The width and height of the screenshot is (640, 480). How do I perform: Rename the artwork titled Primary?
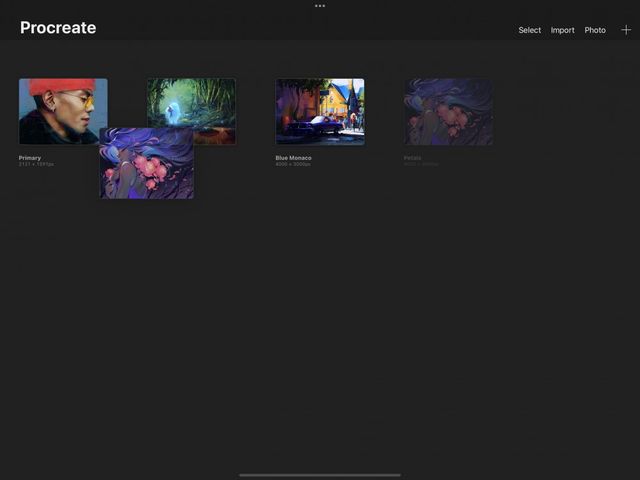pyautogui.click(x=30, y=158)
